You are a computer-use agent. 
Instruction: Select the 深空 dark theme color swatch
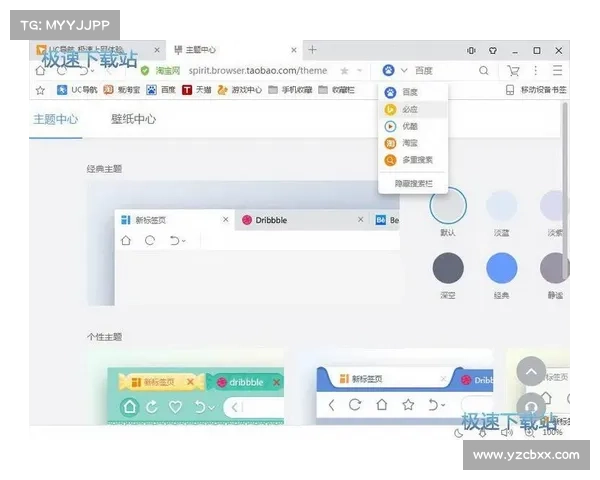(x=448, y=268)
